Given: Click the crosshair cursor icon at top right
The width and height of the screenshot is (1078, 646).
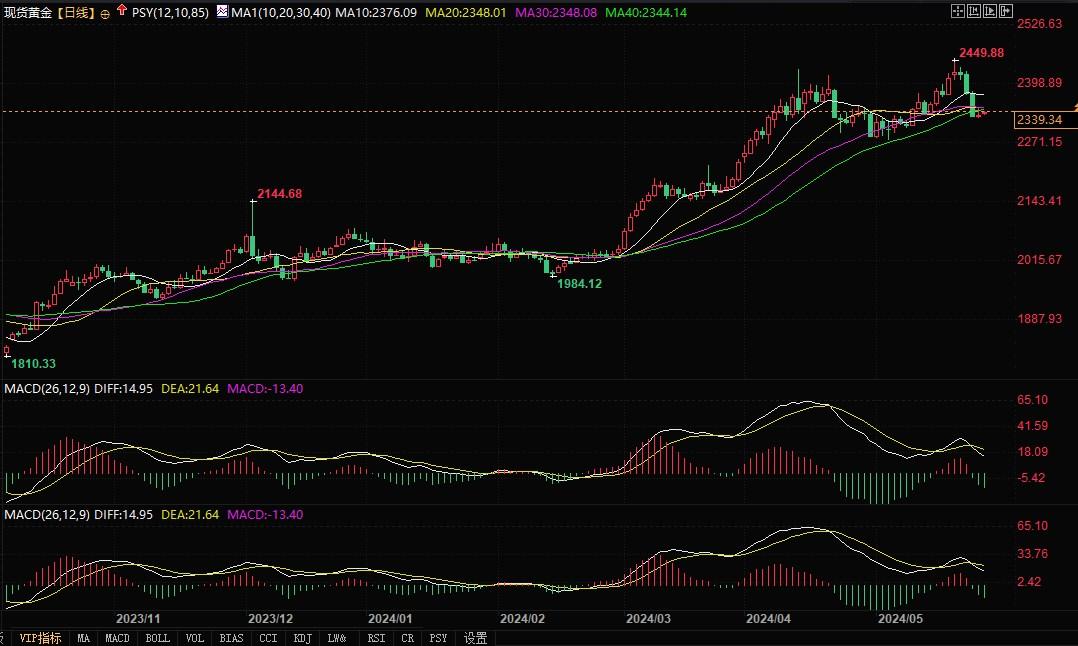Looking at the screenshot, I should (x=958, y=10).
